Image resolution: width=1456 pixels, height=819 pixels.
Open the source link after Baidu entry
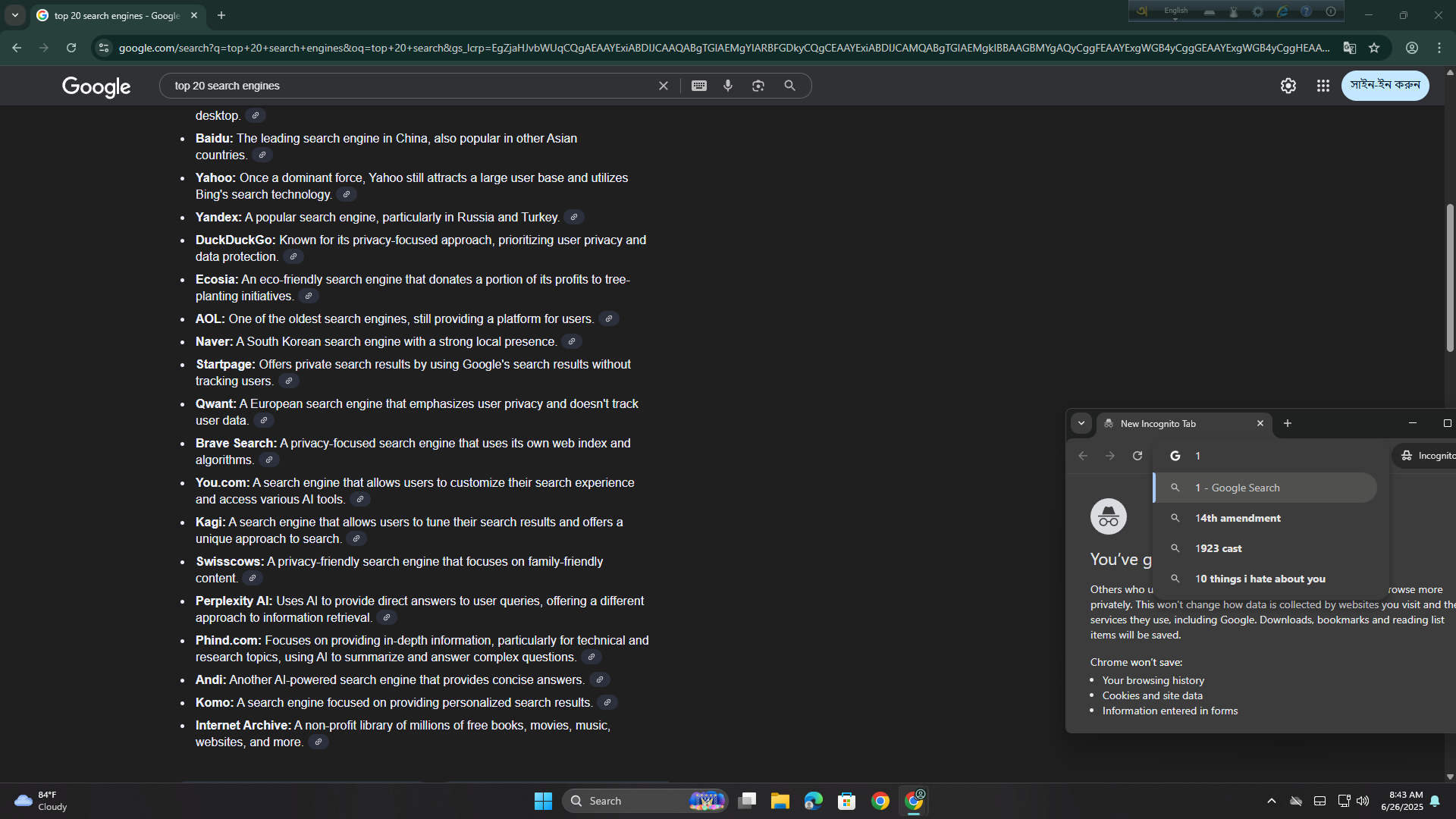pos(262,155)
